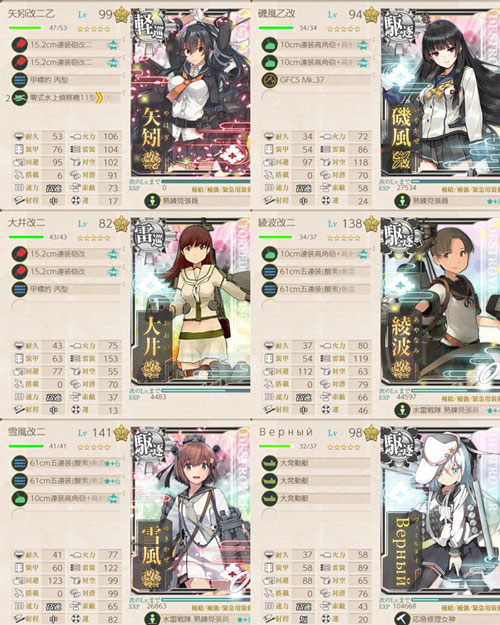
Task: Click 熟練見張員 lookout icon below Yahagi's card
Action: 152,200
